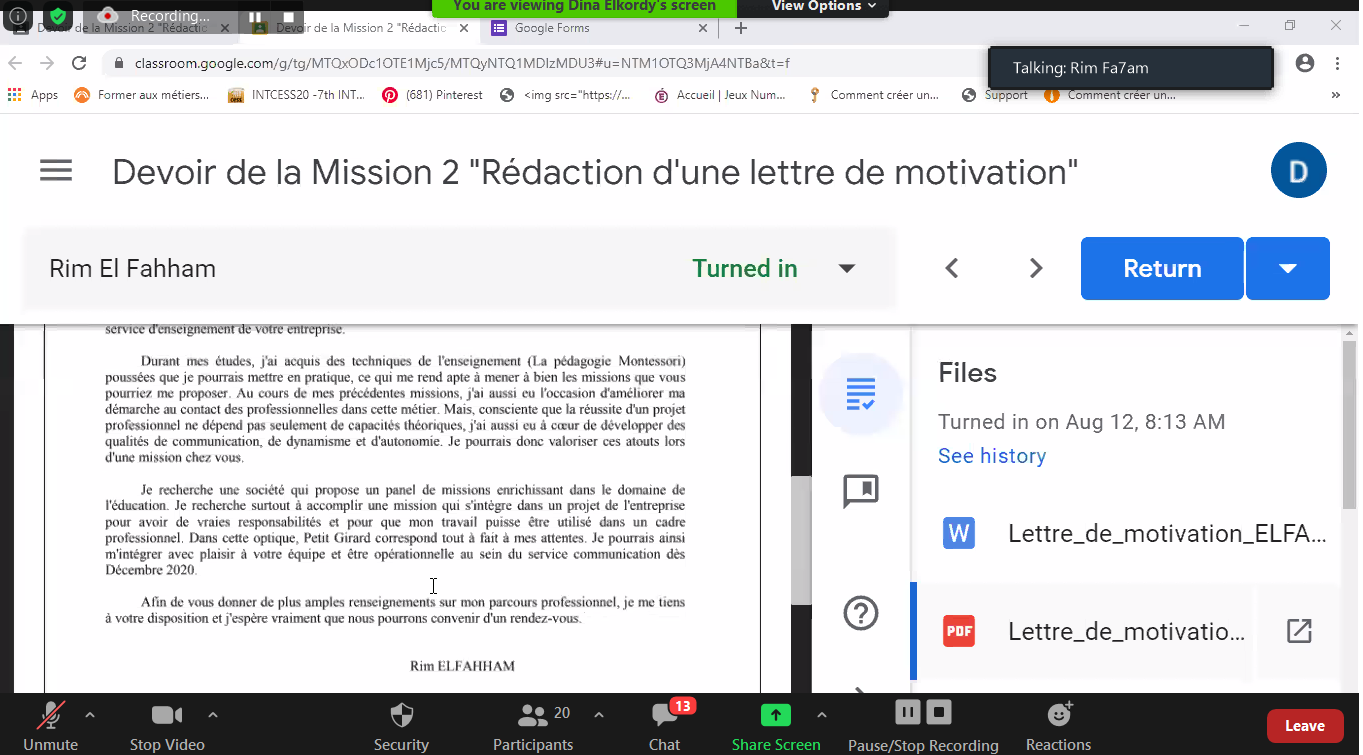Screen dimensions: 1363x755
Task: Go to the next student arrow
Action: [1036, 268]
